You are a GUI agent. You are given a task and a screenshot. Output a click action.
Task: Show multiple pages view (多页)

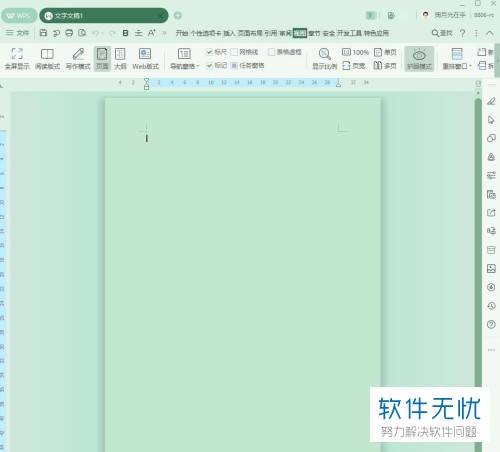[x=385, y=65]
